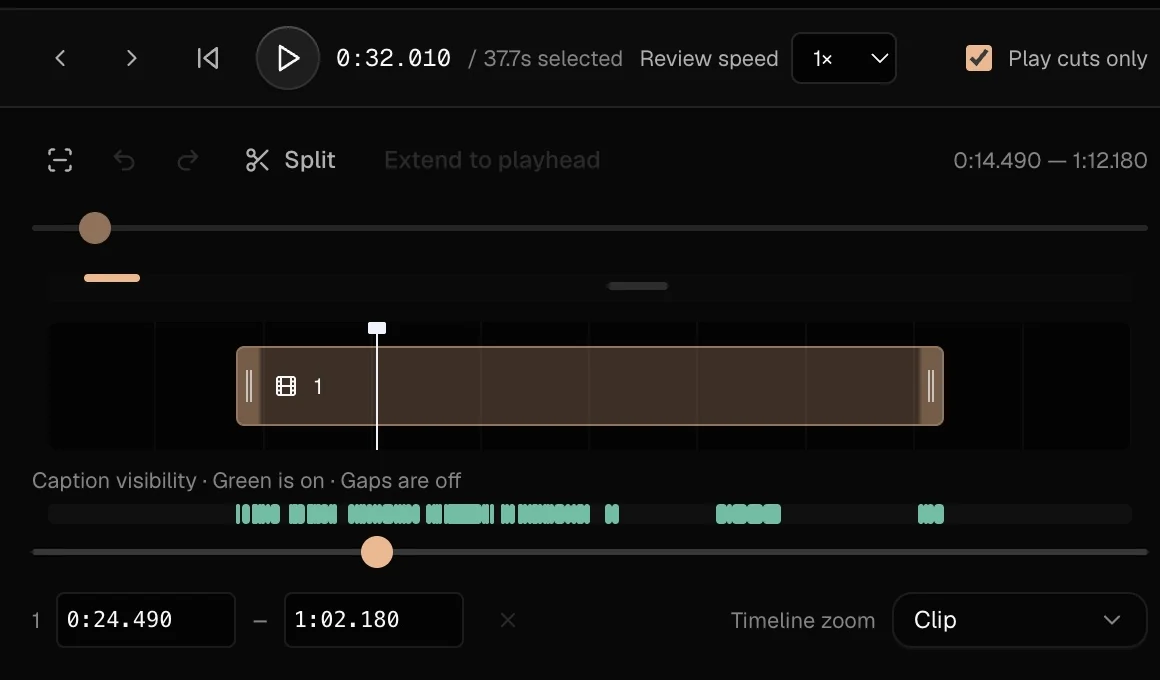Click the end time field 1:02.180

(374, 619)
